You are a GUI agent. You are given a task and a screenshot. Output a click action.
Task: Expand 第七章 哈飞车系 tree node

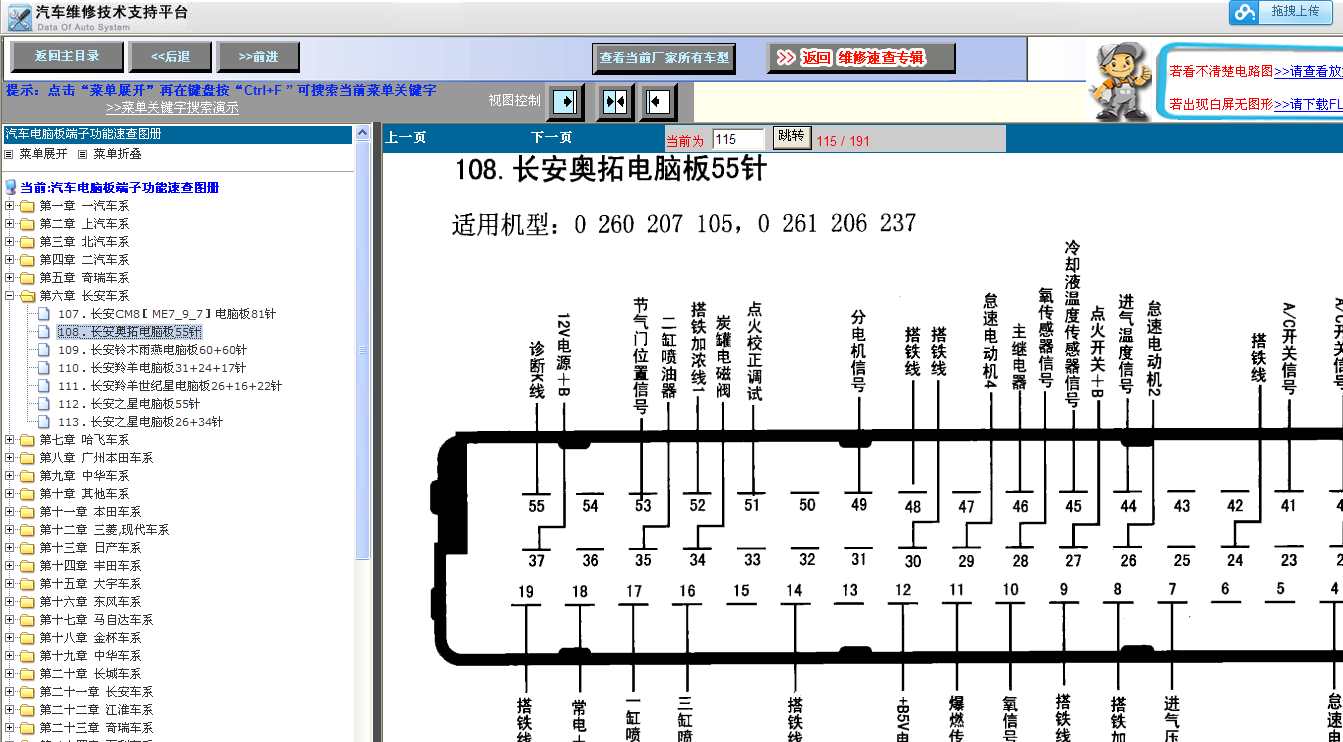(9, 440)
